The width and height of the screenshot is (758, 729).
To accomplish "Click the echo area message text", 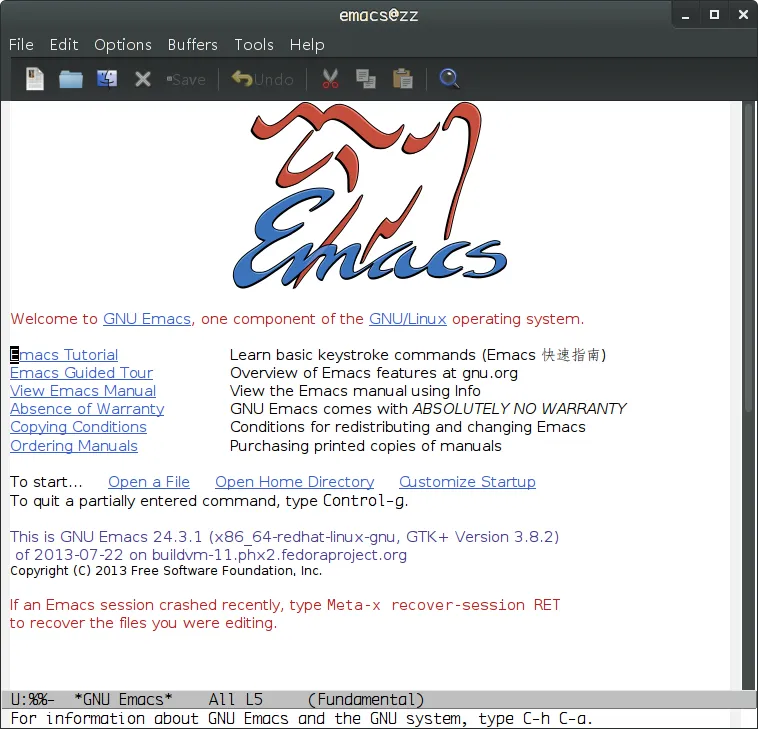I will 301,719.
